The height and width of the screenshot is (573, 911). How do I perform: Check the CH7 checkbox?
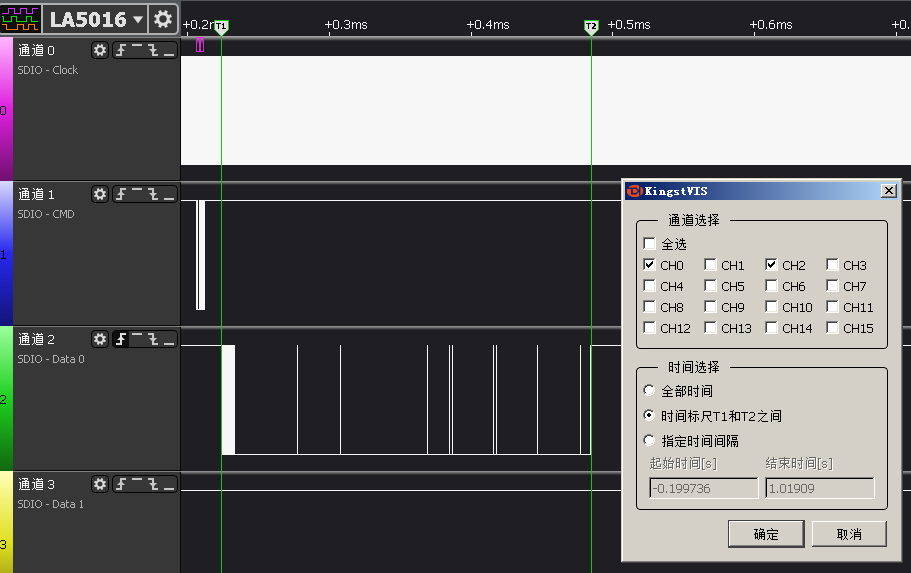point(832,286)
